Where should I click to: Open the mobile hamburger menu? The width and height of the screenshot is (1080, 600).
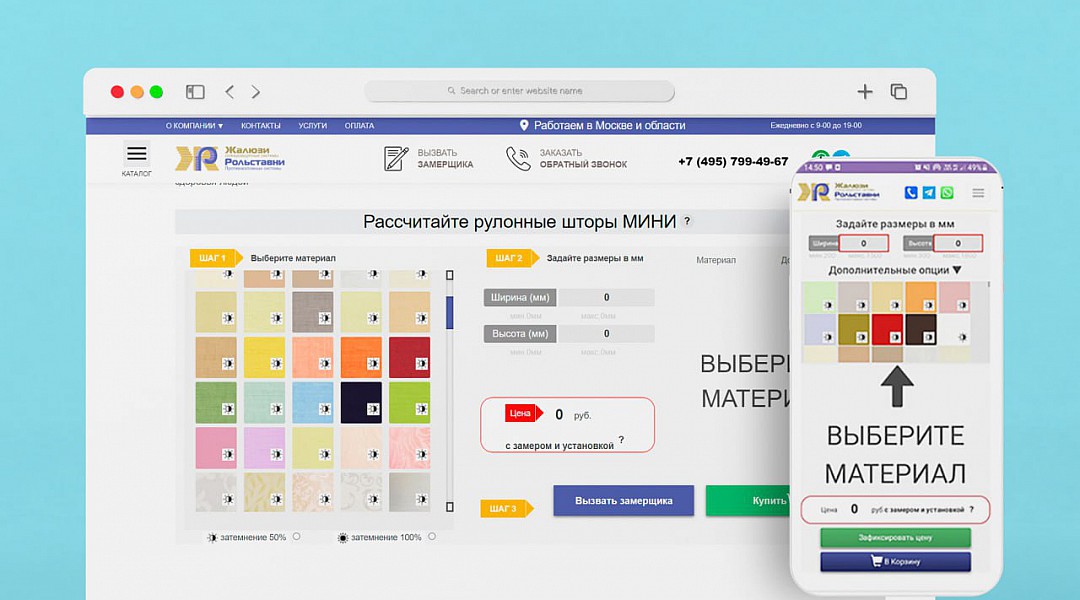tap(978, 193)
